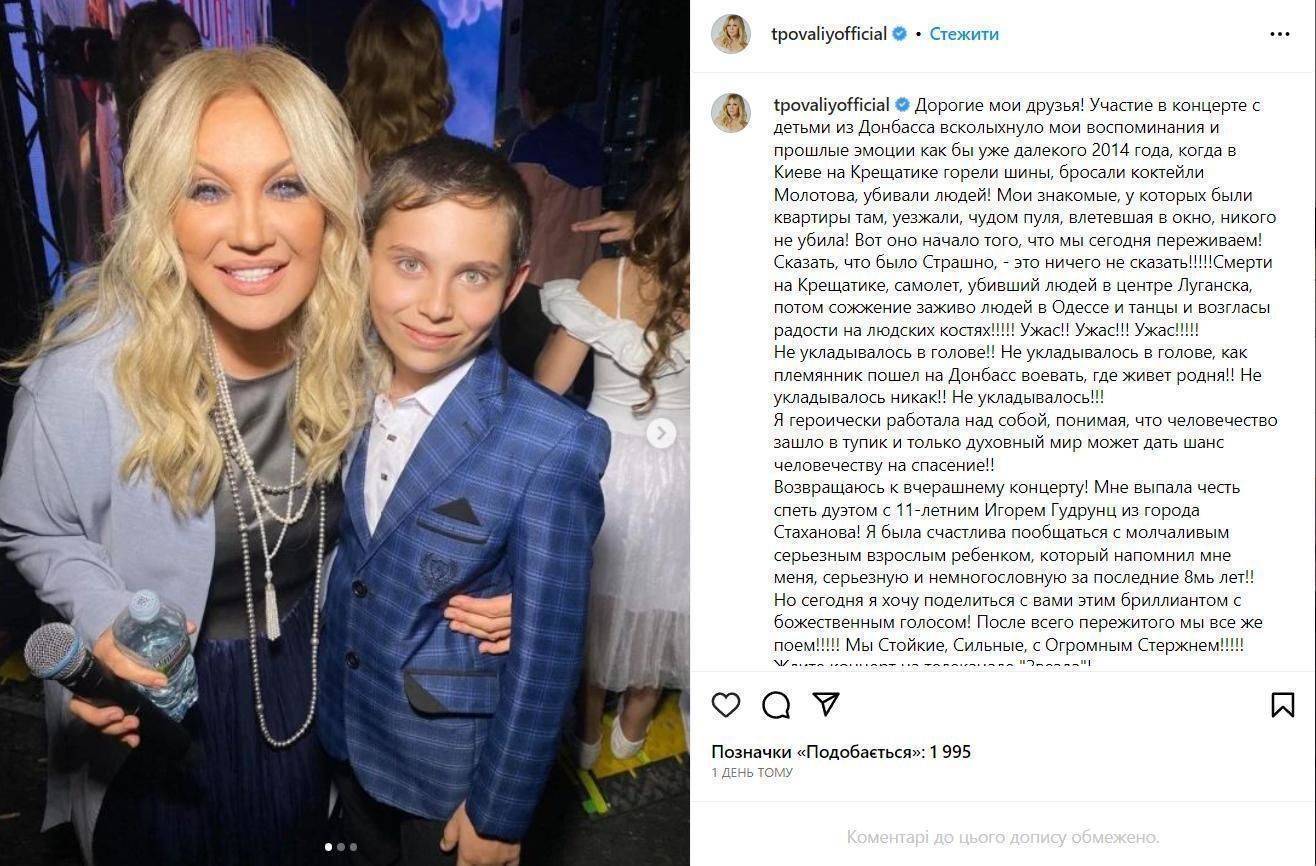Screen dimensions: 1316x866
Task: Open the three-dots more options menu
Action: tap(1280, 34)
